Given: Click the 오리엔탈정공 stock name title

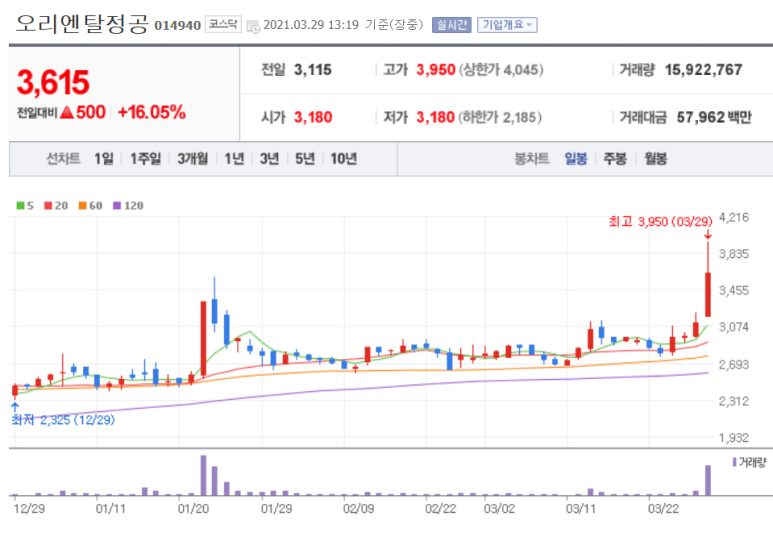Looking at the screenshot, I should click(x=82, y=24).
